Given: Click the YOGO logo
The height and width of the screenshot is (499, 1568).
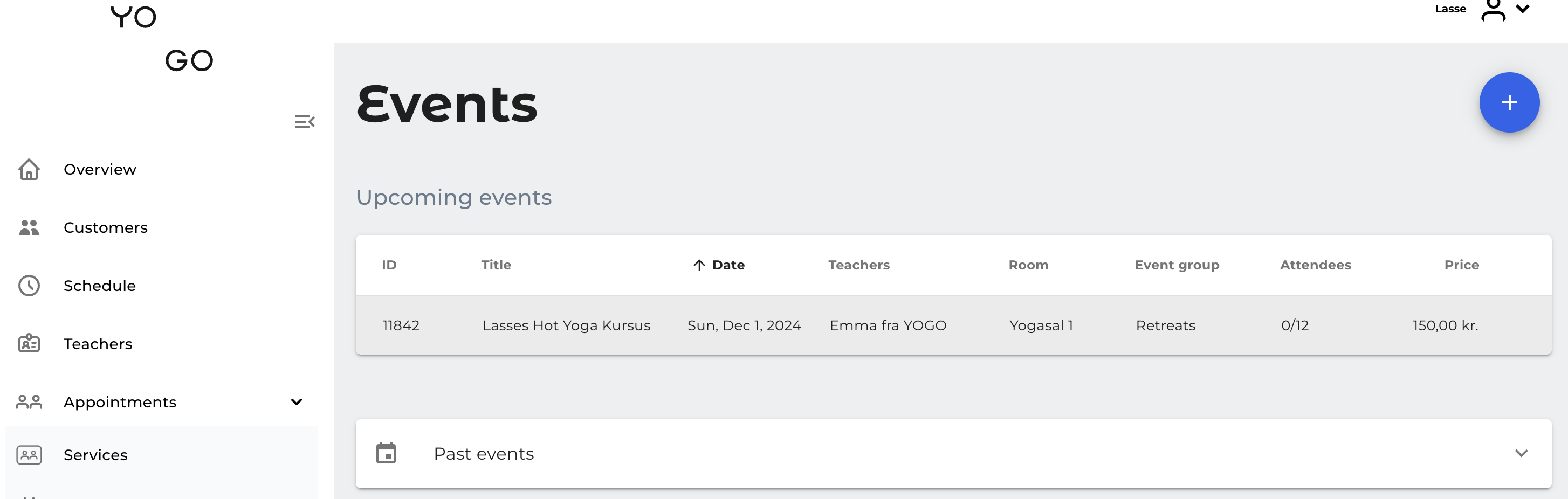Looking at the screenshot, I should (x=162, y=38).
